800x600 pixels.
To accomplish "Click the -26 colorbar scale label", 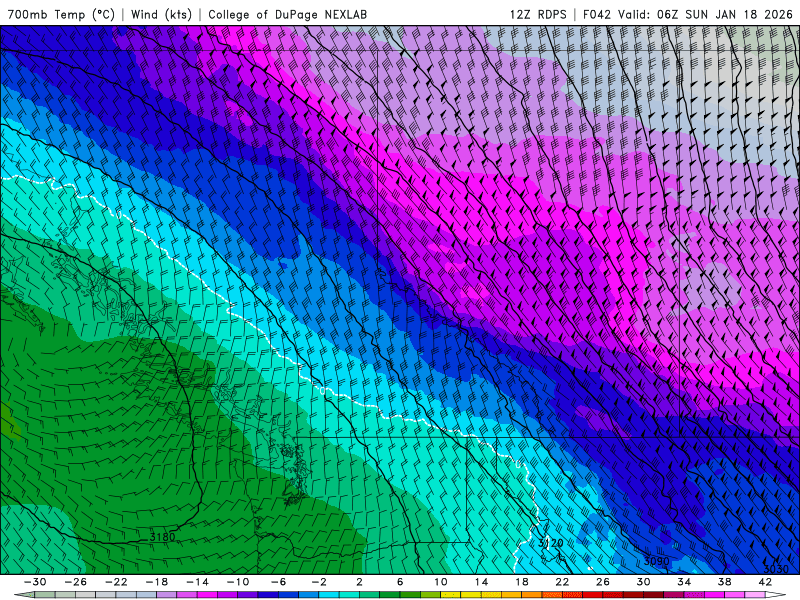I will tap(76, 582).
